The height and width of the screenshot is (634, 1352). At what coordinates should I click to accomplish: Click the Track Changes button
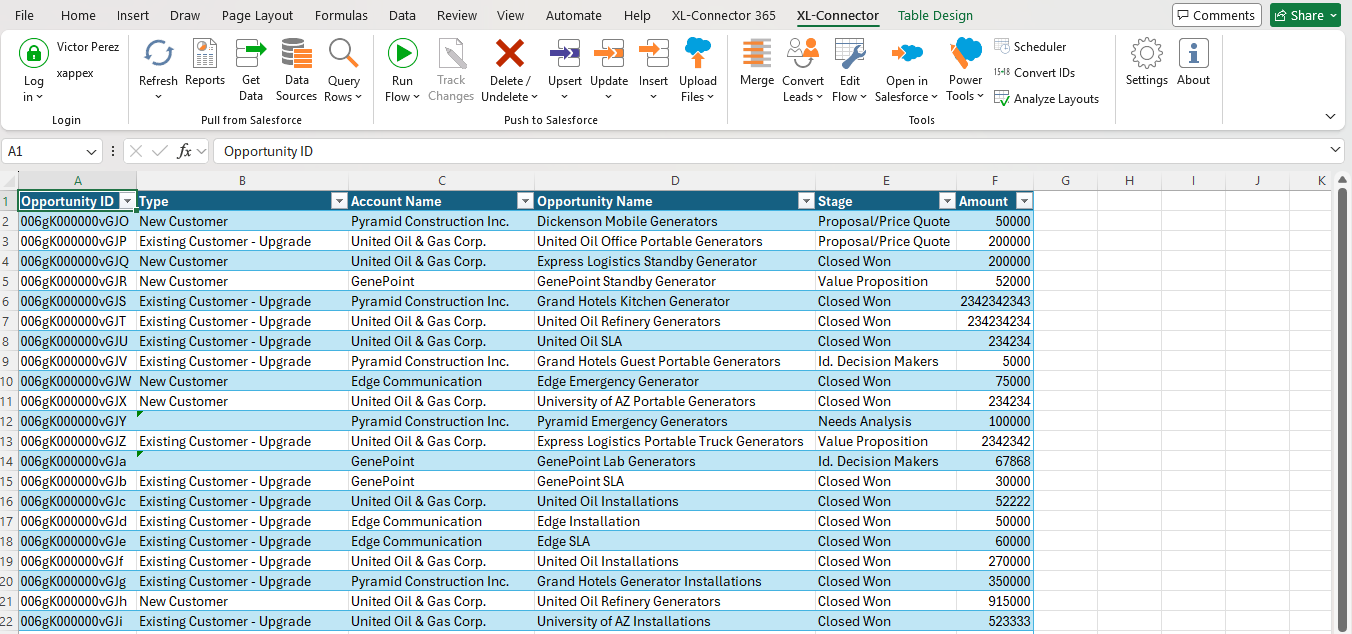click(x=451, y=70)
